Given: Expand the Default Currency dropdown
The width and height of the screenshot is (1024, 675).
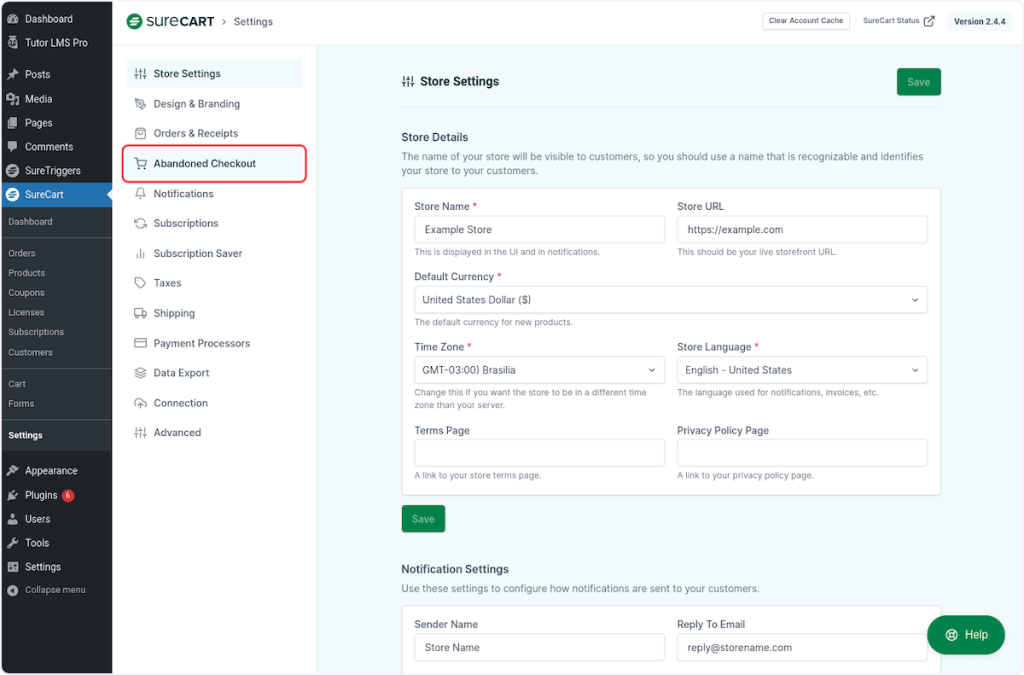Looking at the screenshot, I should coord(670,300).
